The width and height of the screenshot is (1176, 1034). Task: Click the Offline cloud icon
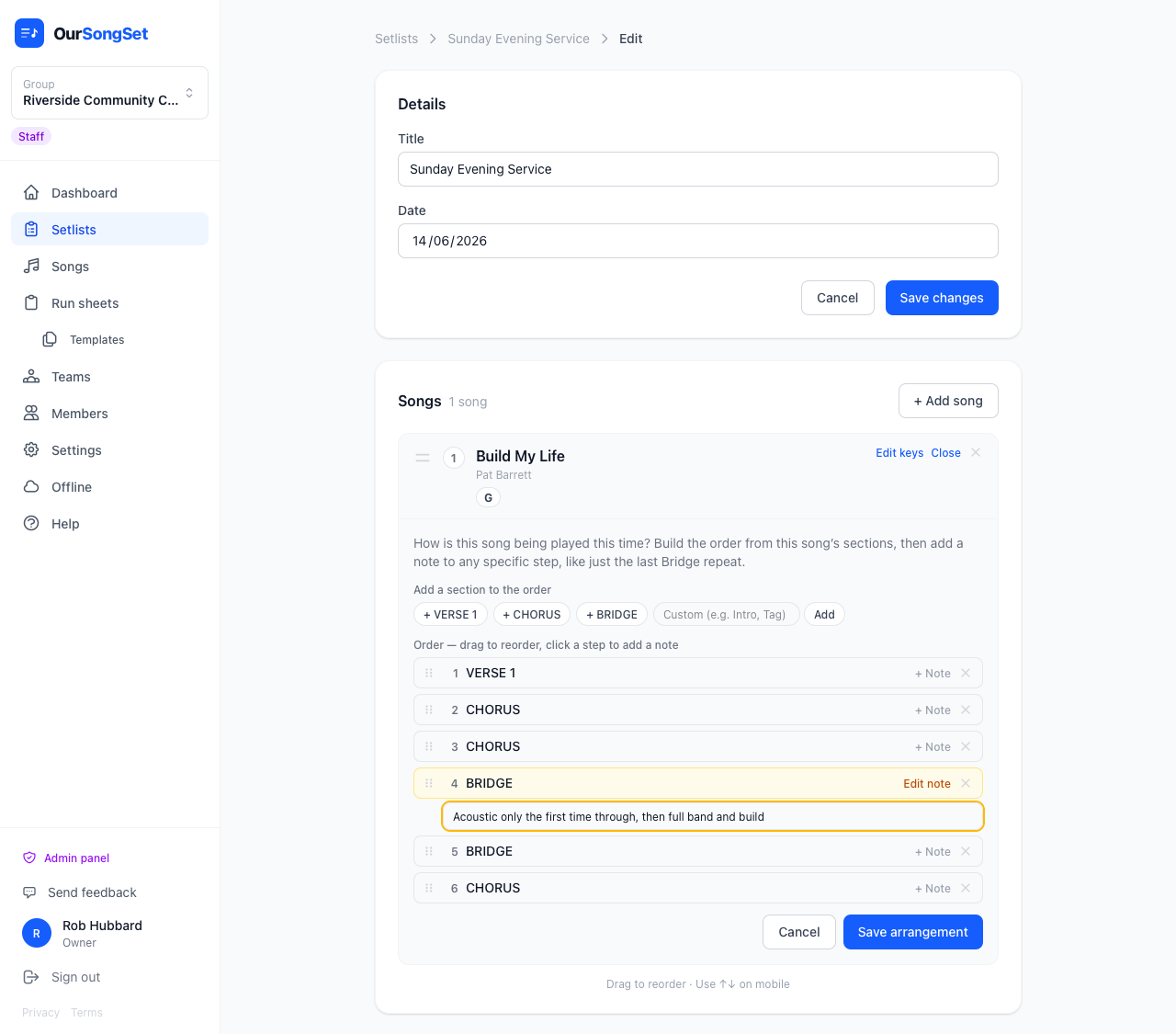point(31,487)
